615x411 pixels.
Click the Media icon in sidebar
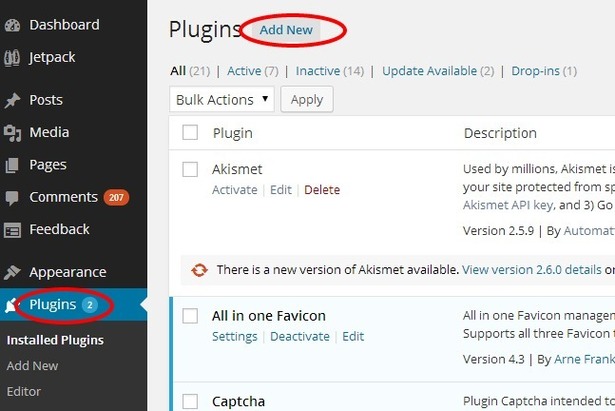coord(12,133)
